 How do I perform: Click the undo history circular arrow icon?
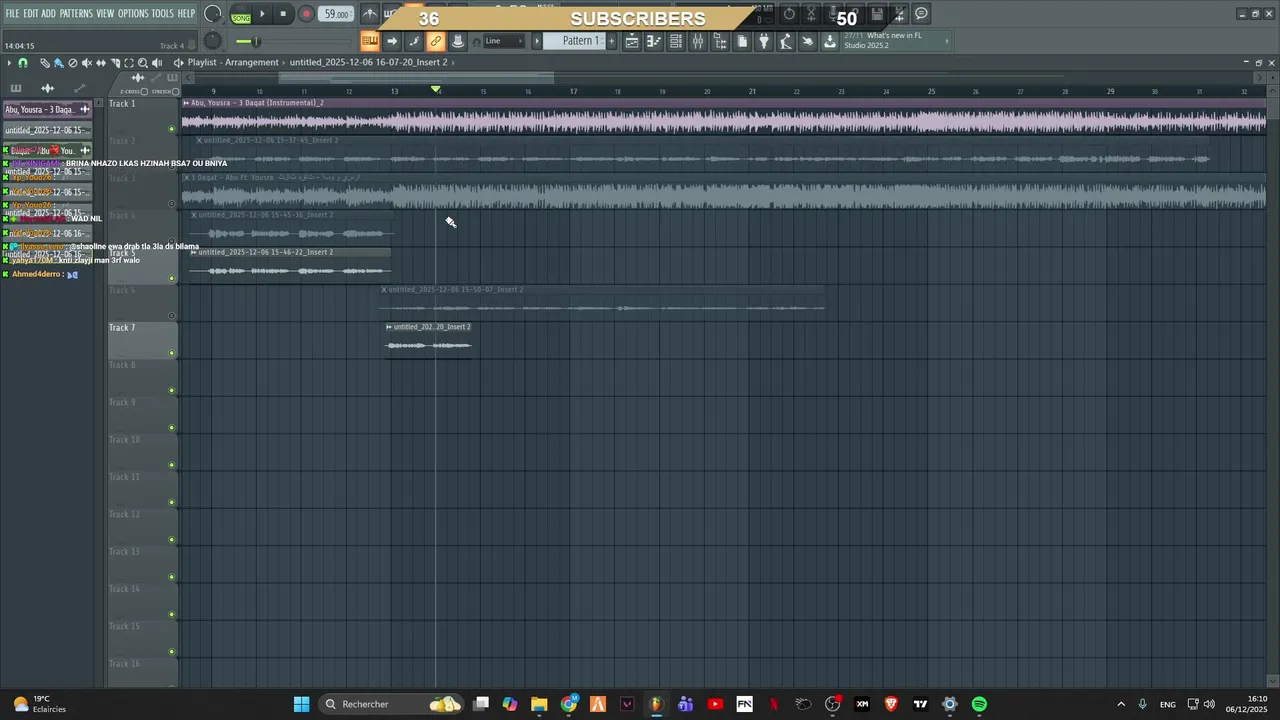(x=789, y=14)
